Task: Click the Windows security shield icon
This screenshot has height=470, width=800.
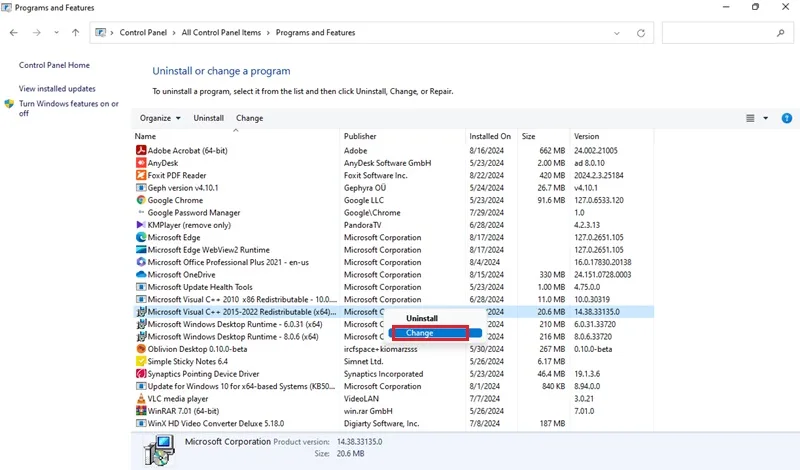Action: (9, 104)
